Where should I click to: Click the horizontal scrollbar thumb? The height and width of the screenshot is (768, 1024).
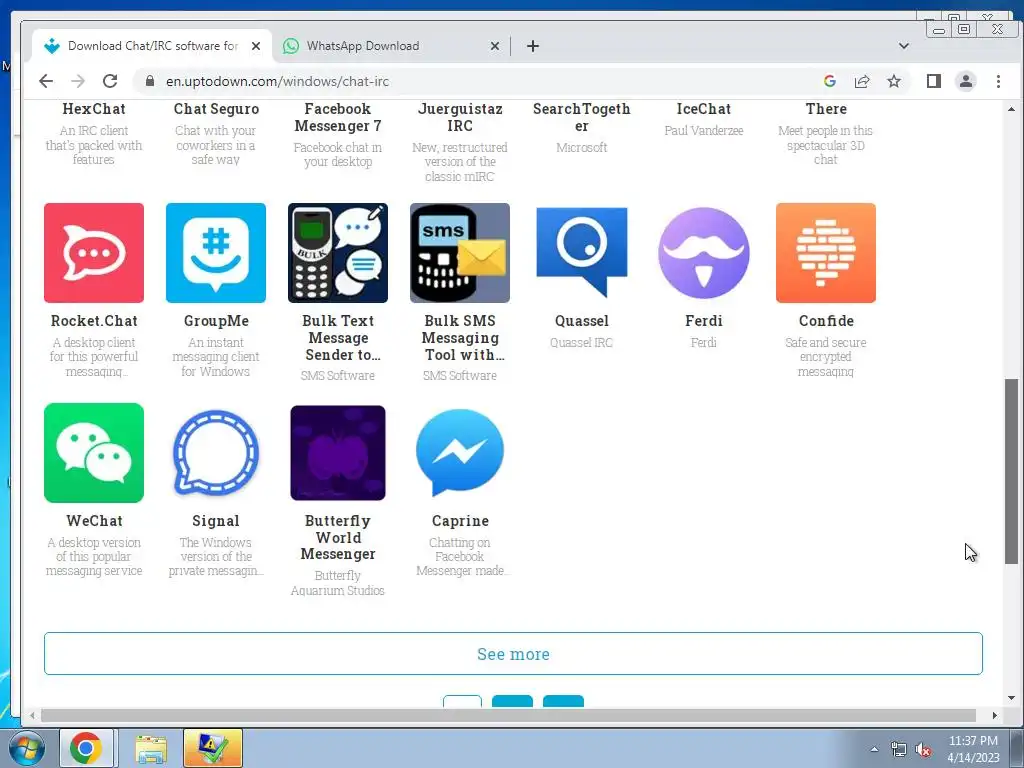click(508, 716)
